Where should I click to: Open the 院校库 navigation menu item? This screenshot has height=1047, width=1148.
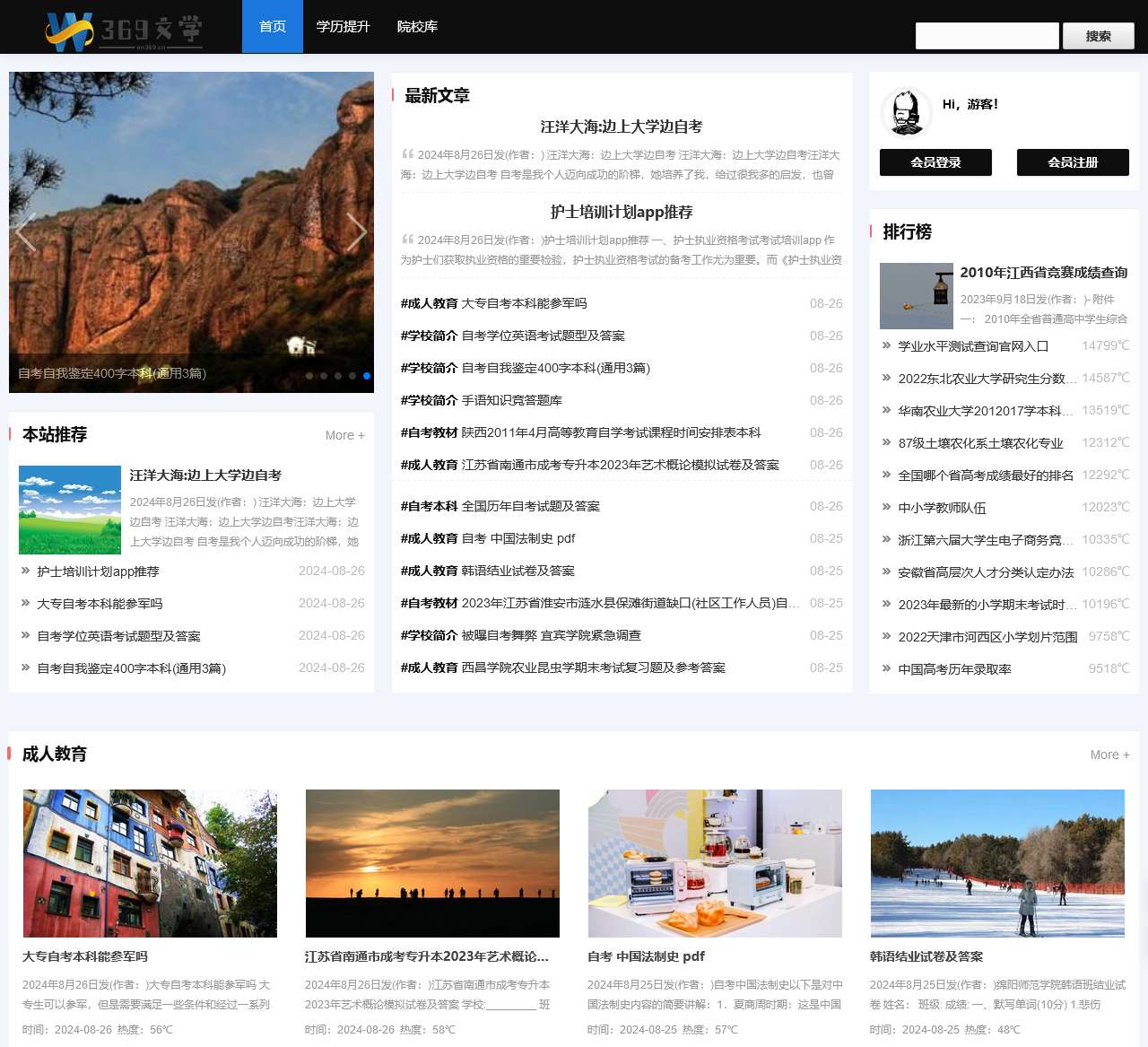tap(417, 27)
